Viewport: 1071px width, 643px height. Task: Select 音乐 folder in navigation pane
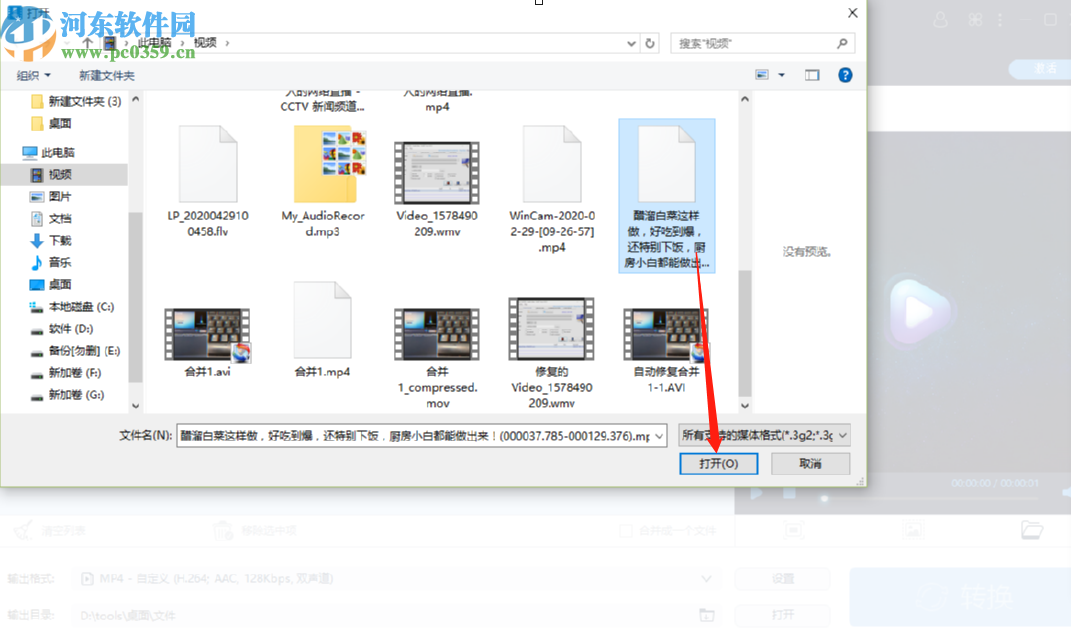(51, 262)
